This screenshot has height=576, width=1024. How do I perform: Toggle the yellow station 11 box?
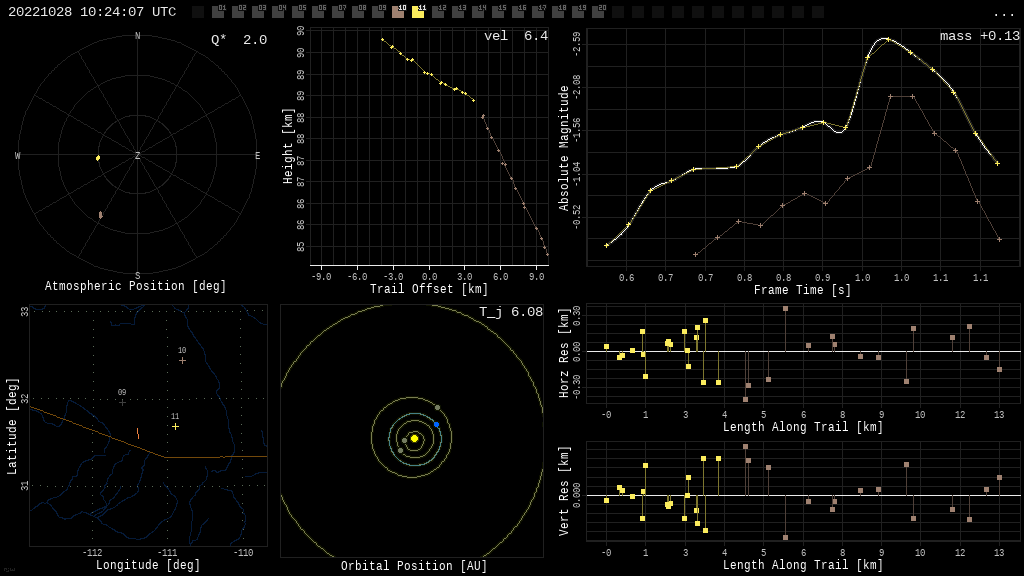[418, 12]
